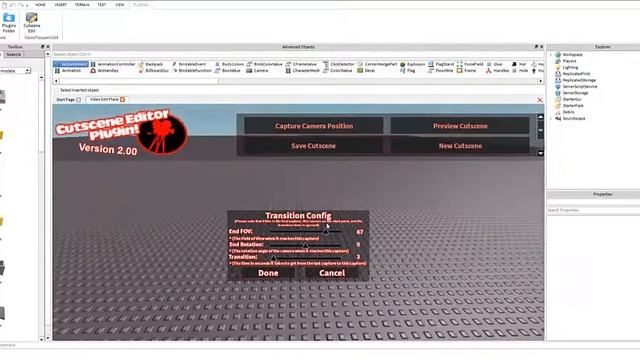Confirm Transition Config with Done
The image size is (640, 360).
[268, 273]
